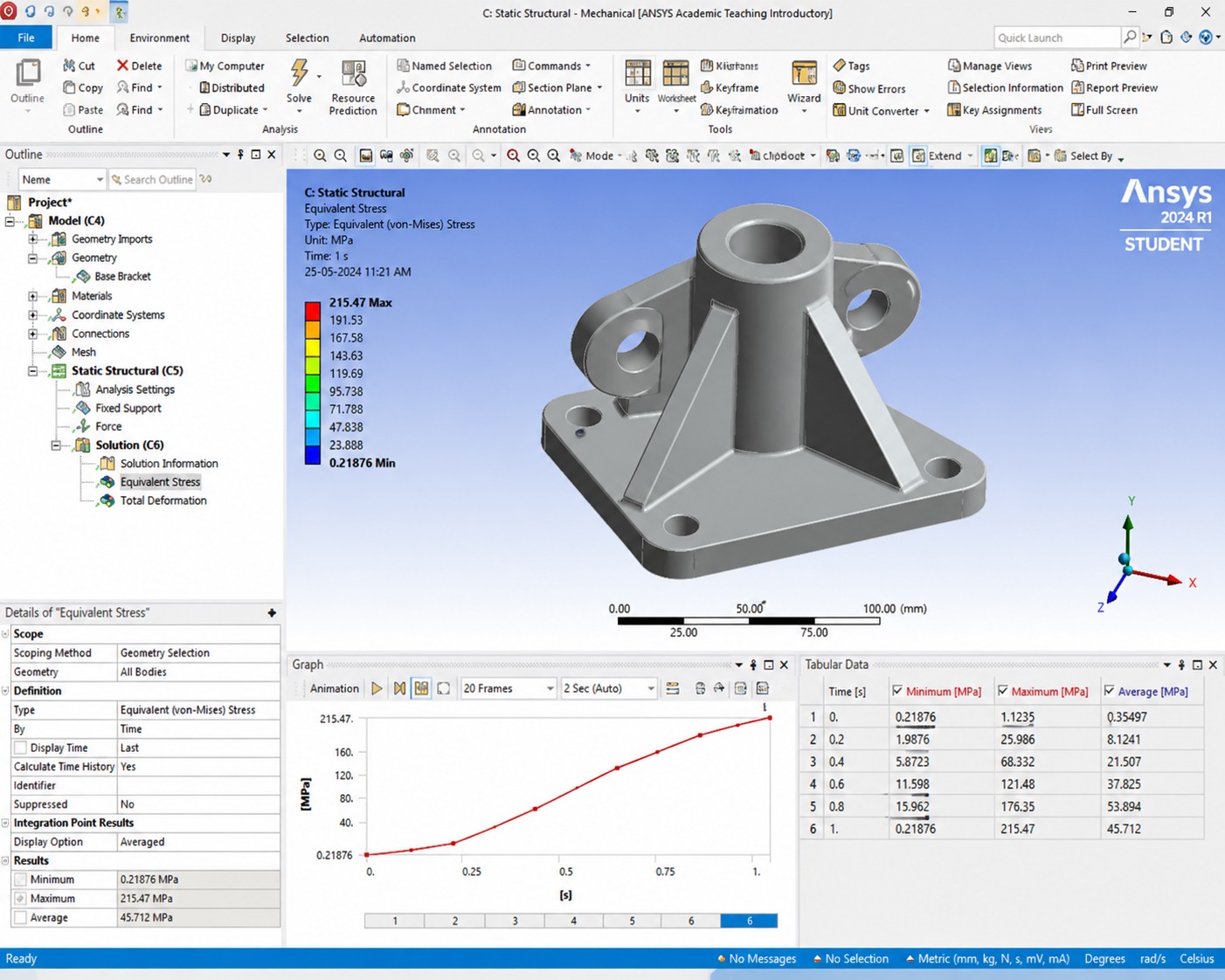Click the blue 0.21876 Min legend color
The image size is (1225, 980).
[x=312, y=455]
